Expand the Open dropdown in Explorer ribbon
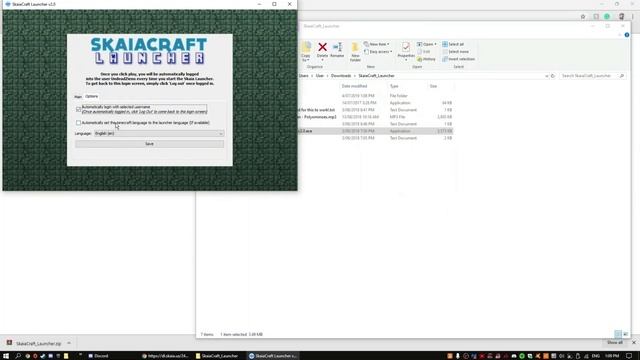 [x=427, y=44]
